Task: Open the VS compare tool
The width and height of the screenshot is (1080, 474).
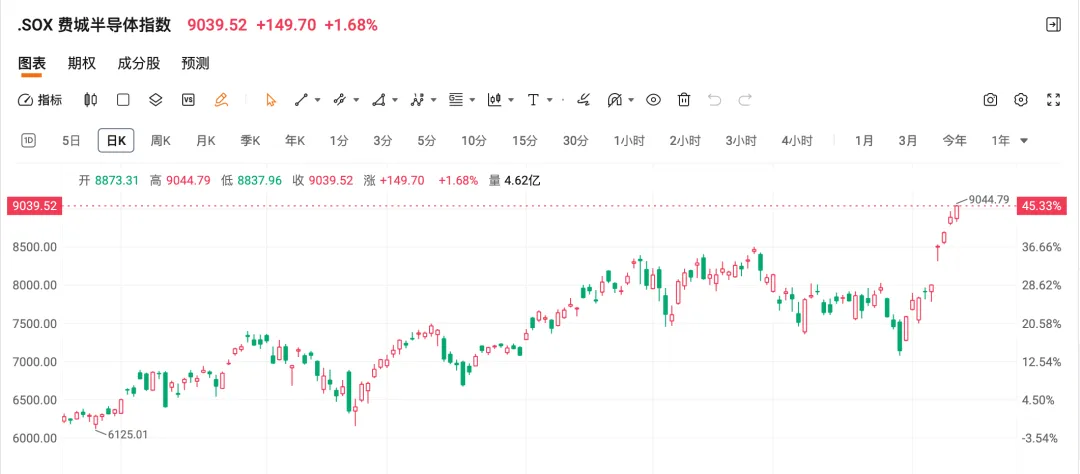Action: click(188, 100)
